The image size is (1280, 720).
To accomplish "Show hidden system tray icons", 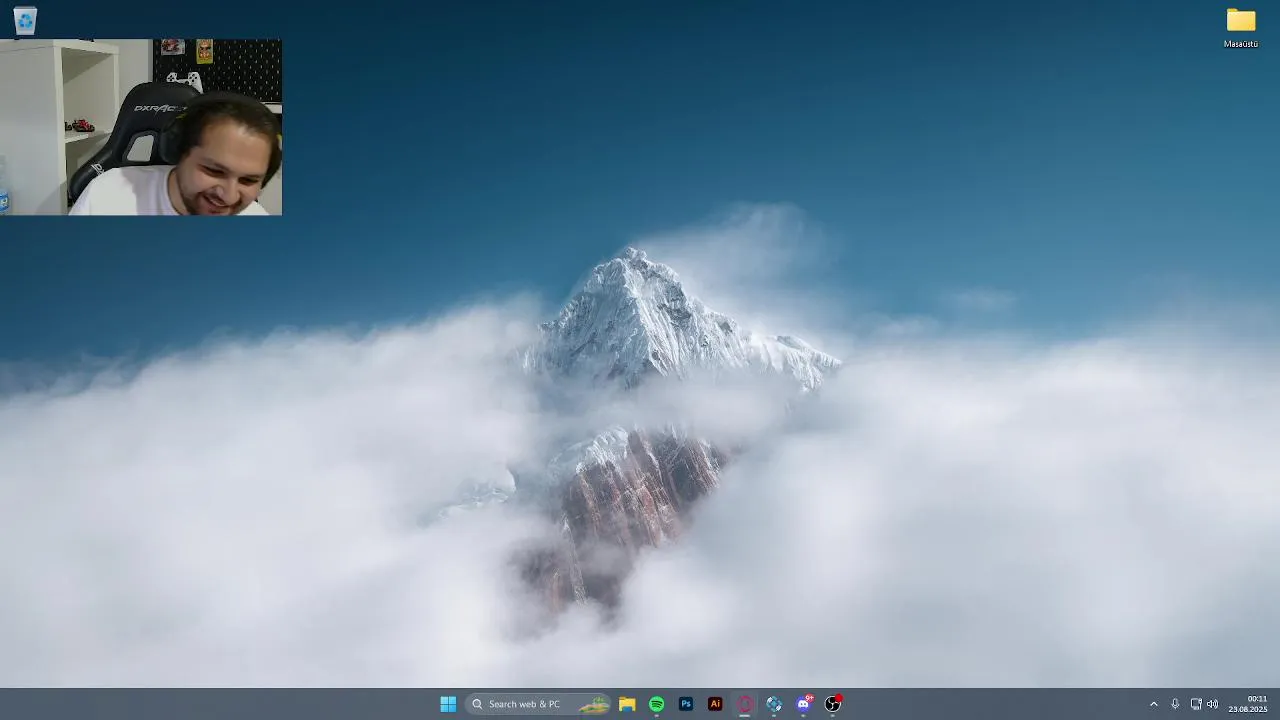I will tap(1153, 704).
